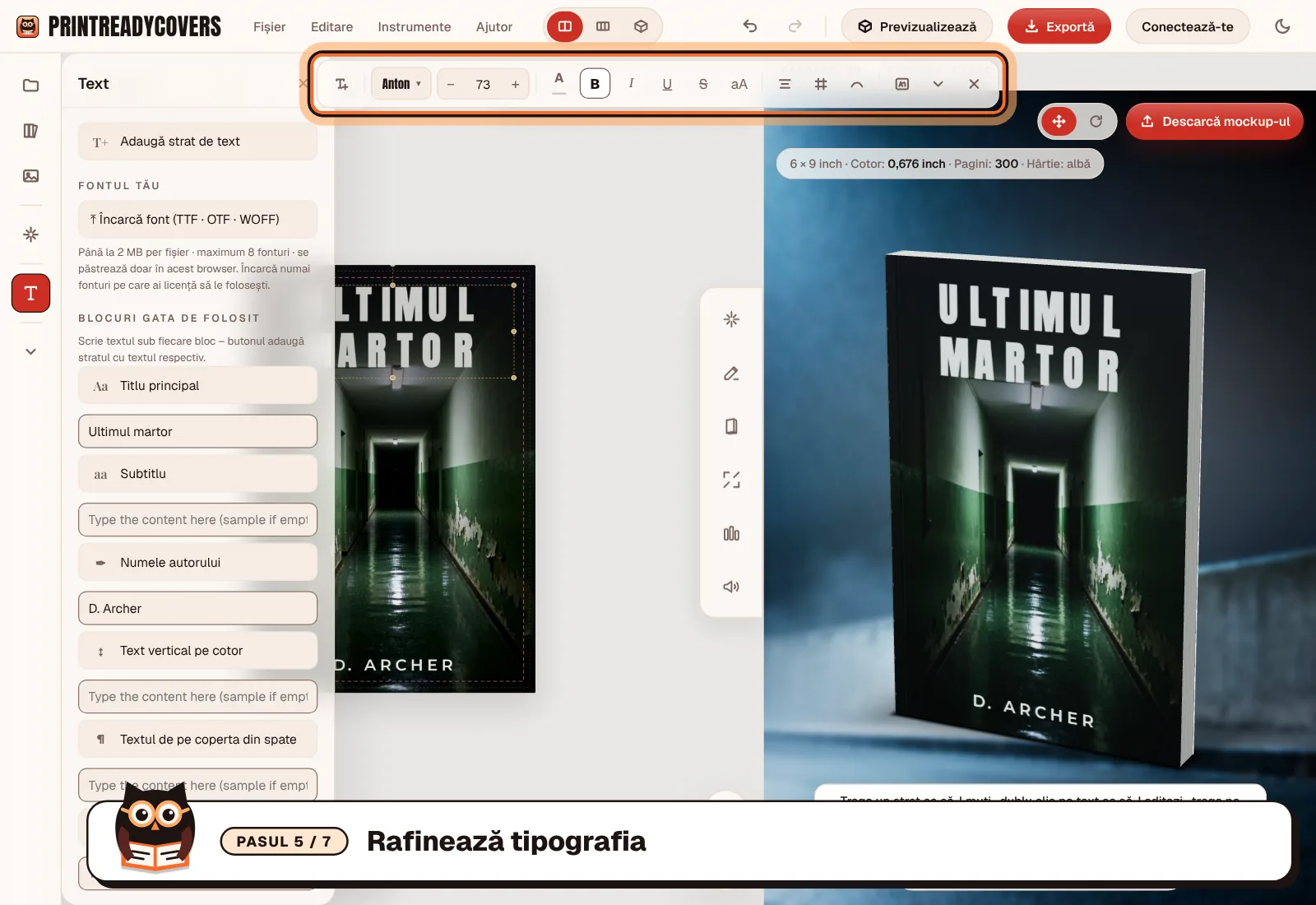Screen dimensions: 1316x905
Task: Click the rotate reset icon above mockup
Action: pyautogui.click(x=1096, y=121)
